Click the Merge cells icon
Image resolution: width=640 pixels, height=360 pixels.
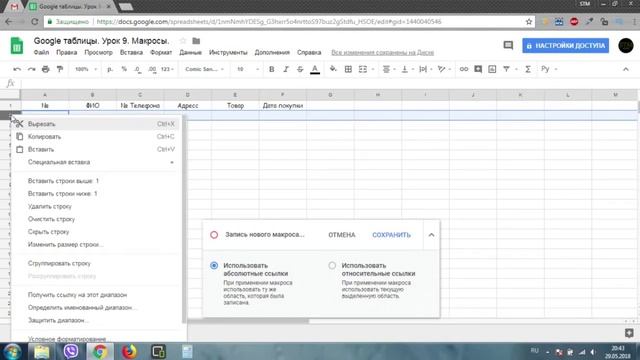[363, 69]
